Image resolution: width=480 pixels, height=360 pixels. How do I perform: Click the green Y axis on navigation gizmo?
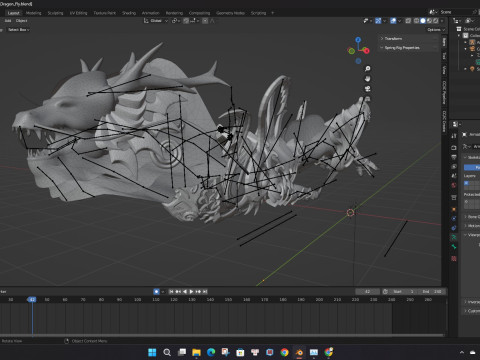tap(351, 51)
